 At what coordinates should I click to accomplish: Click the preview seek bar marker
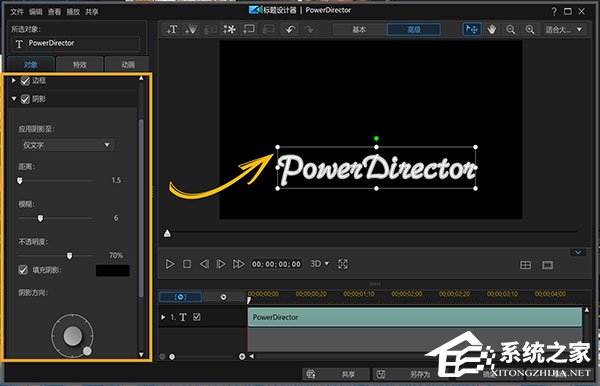[x=167, y=233]
